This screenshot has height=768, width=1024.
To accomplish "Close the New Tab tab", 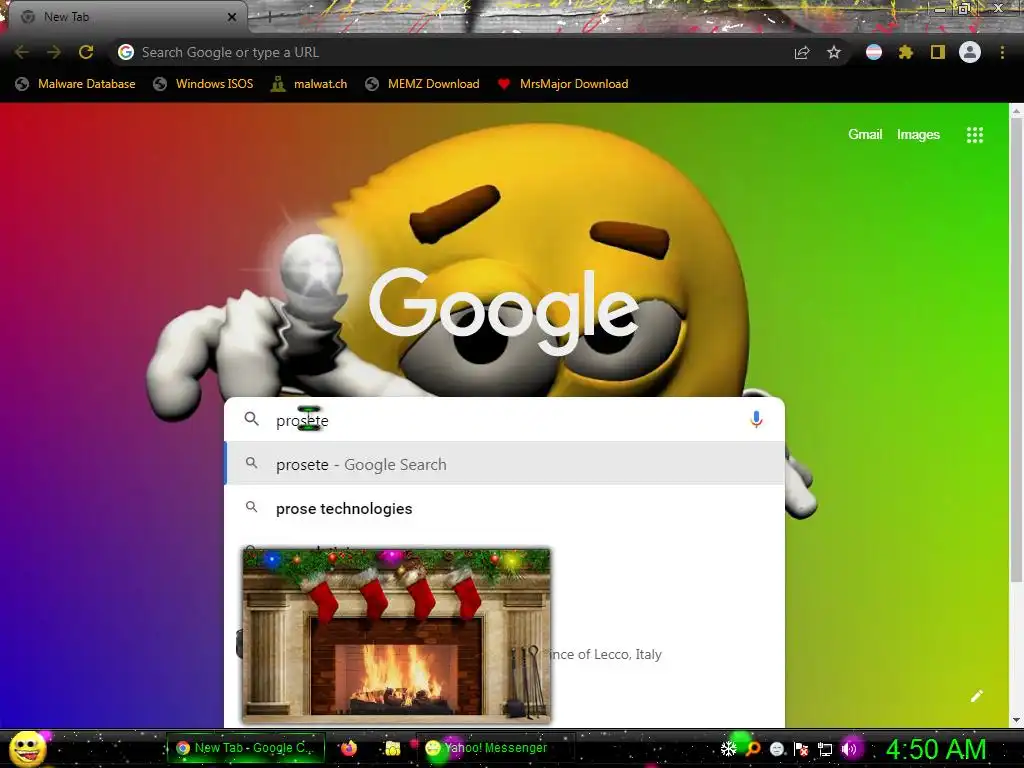I will tap(232, 17).
